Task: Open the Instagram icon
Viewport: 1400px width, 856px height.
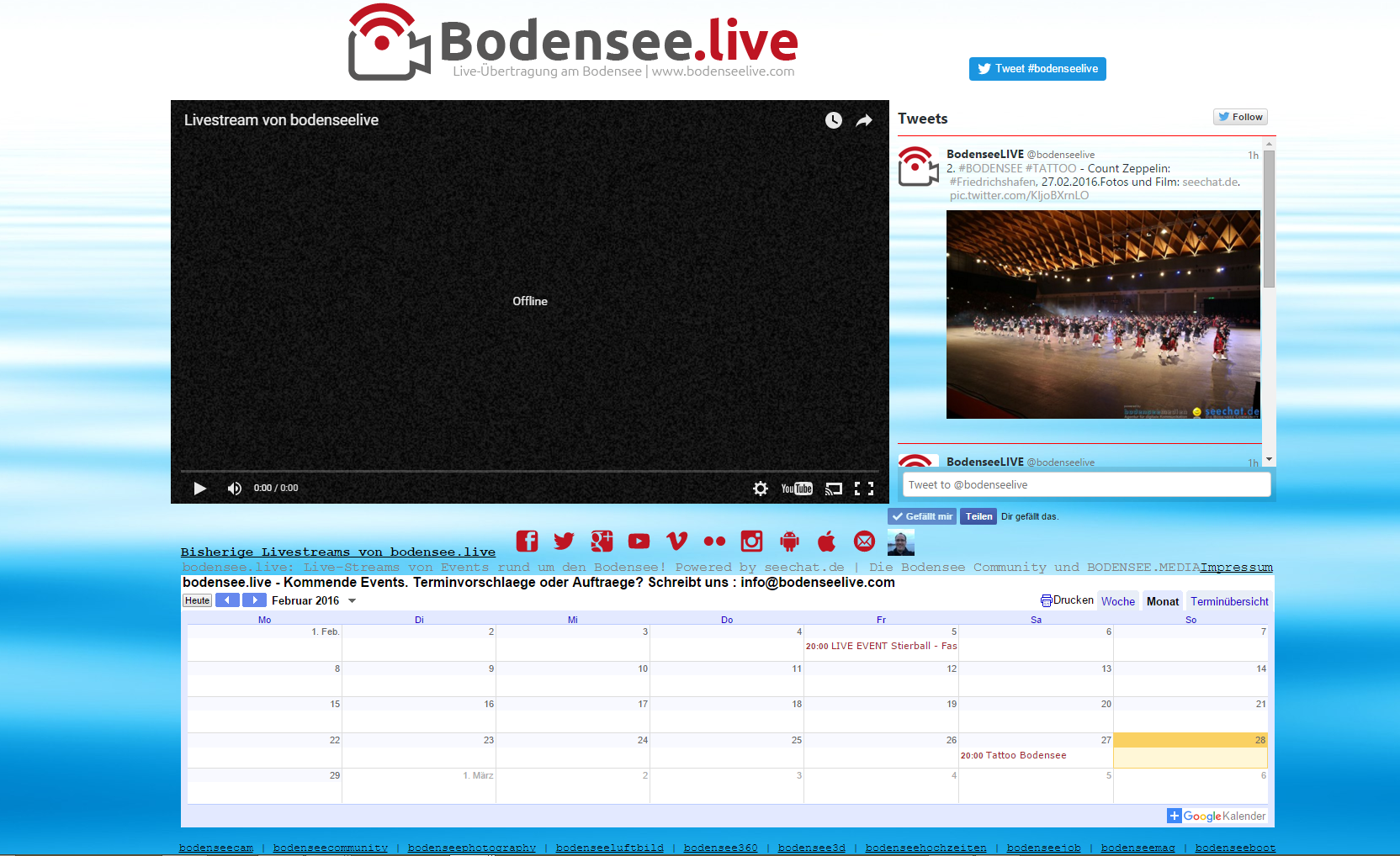Action: tap(751, 541)
